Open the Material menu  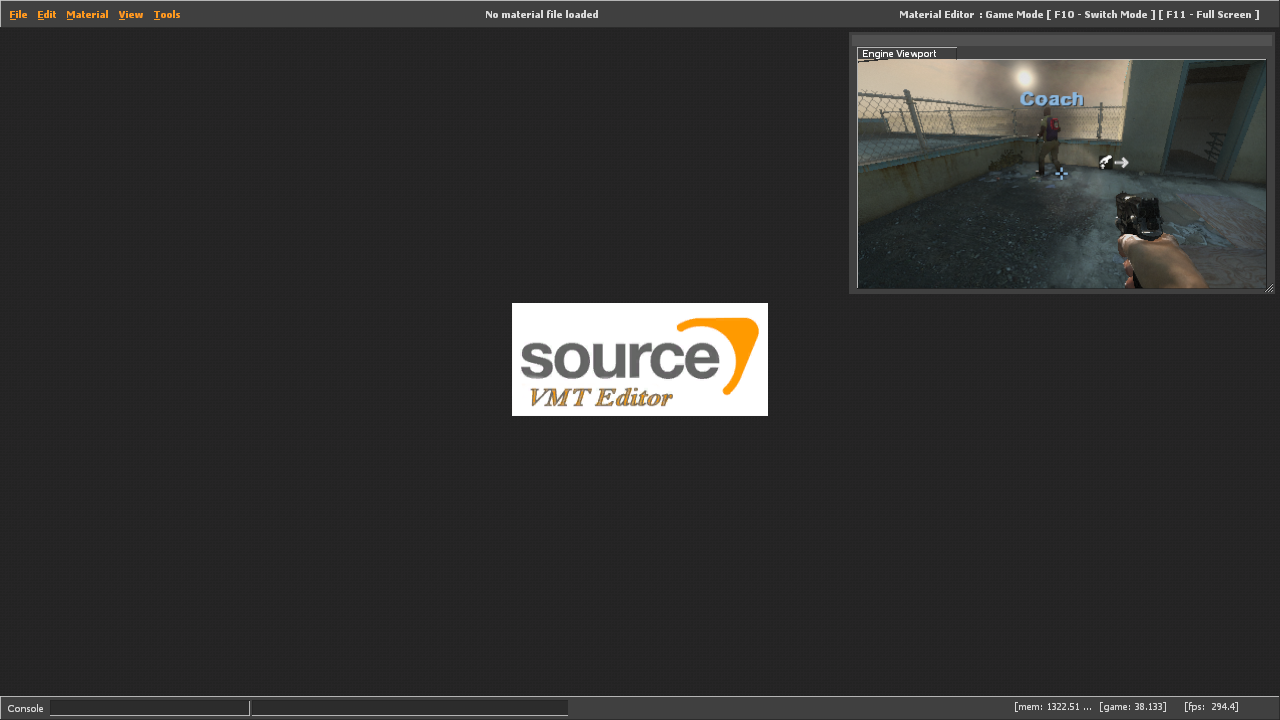pos(87,15)
